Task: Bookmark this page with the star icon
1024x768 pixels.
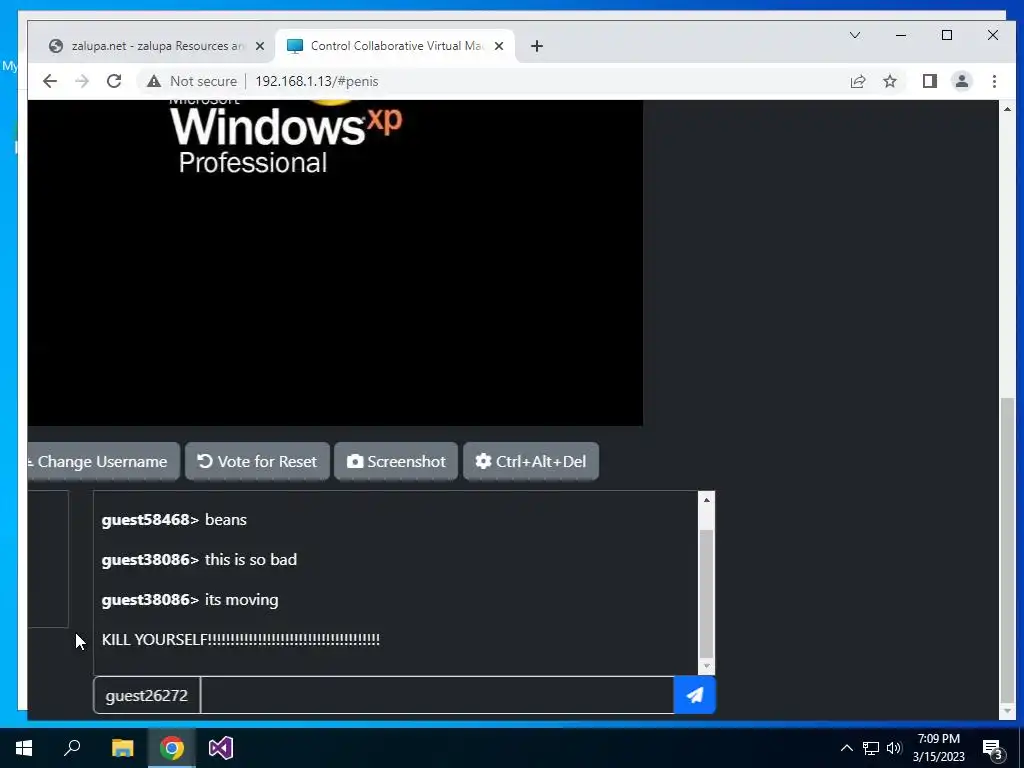Action: (x=889, y=81)
